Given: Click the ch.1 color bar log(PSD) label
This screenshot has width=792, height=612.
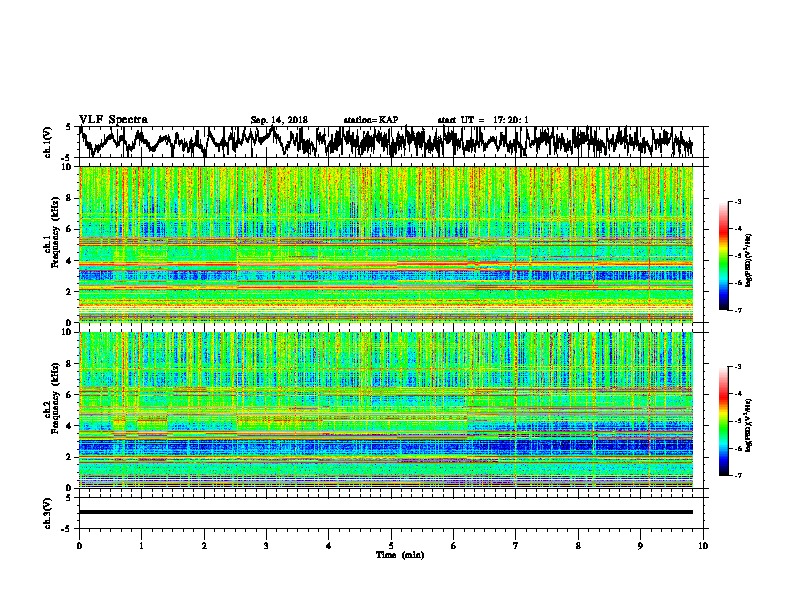Looking at the screenshot, I should click(749, 260).
